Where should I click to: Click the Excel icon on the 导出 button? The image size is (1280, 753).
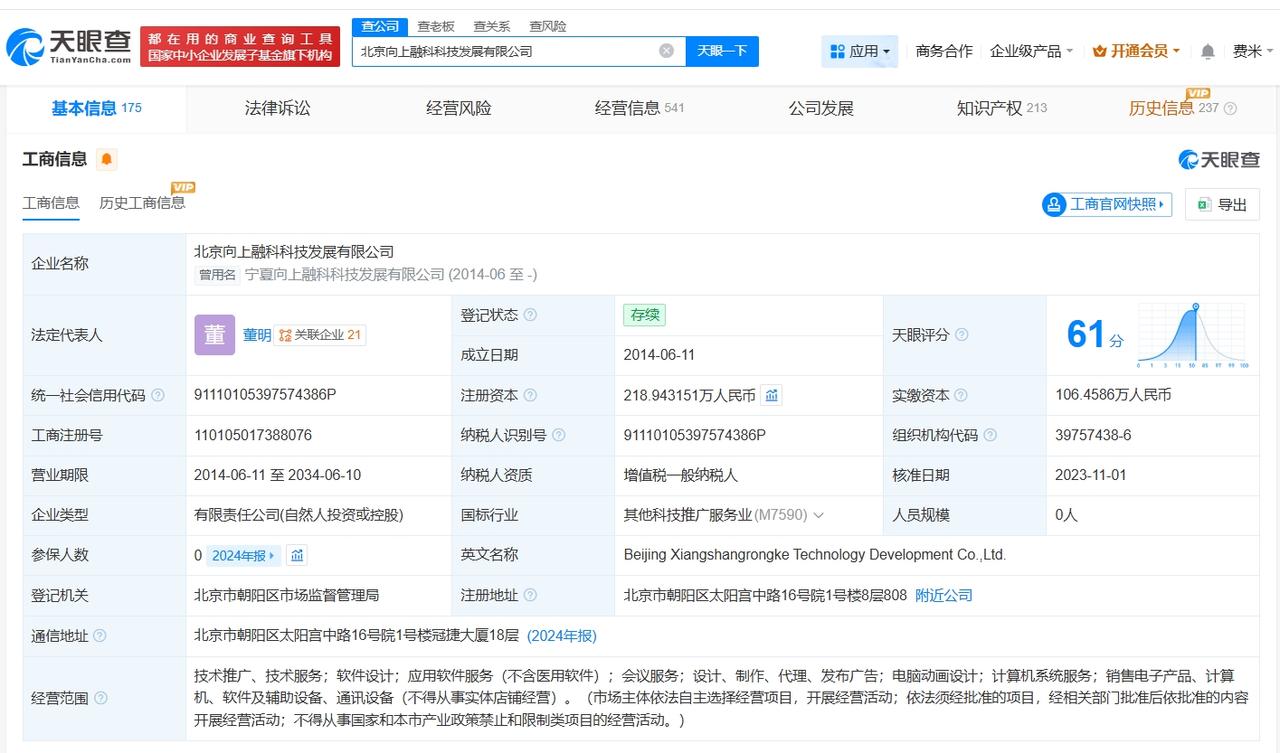(x=1203, y=204)
